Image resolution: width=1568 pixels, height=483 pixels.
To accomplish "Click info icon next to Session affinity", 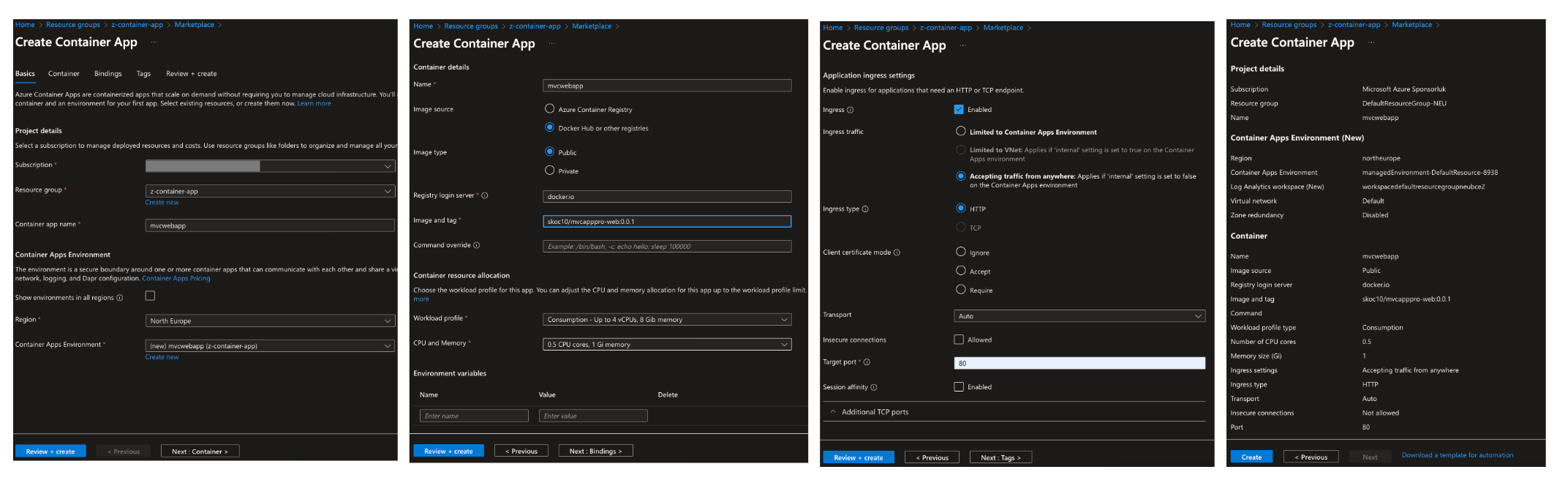I will 874,387.
